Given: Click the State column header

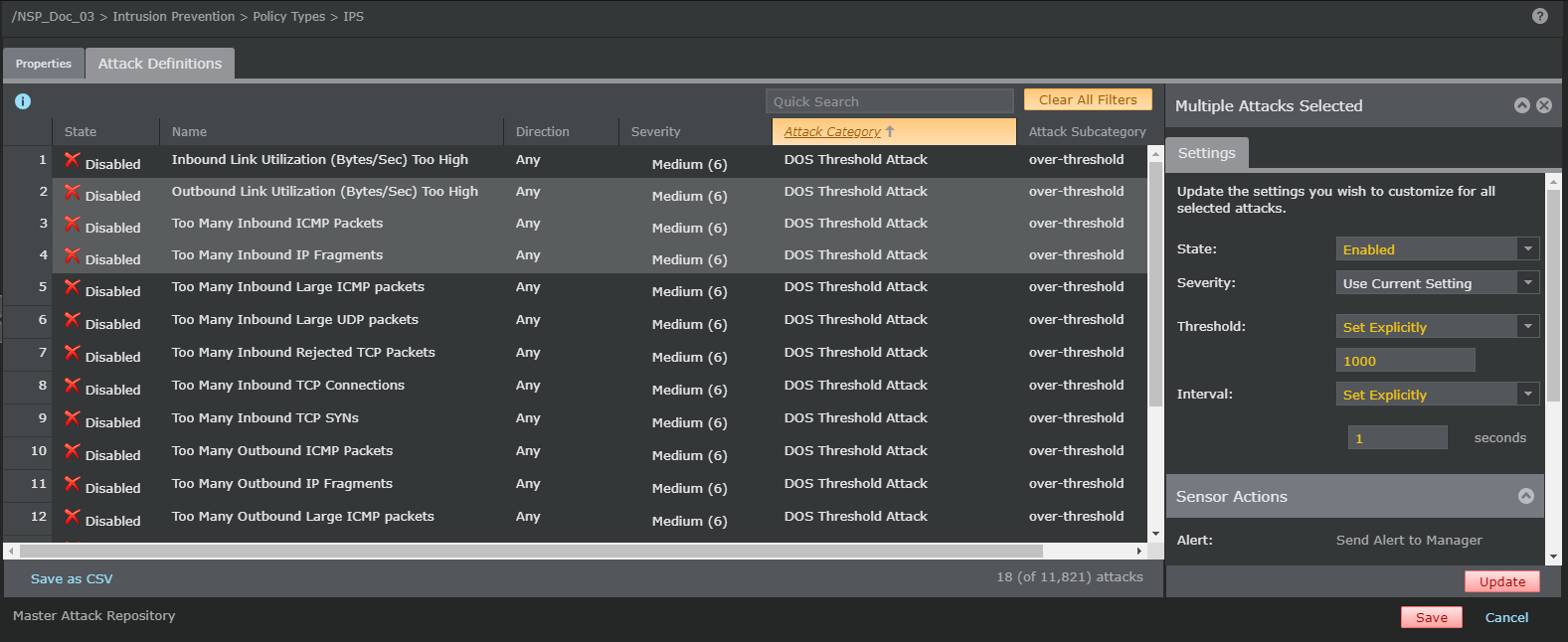Looking at the screenshot, I should tap(105, 131).
